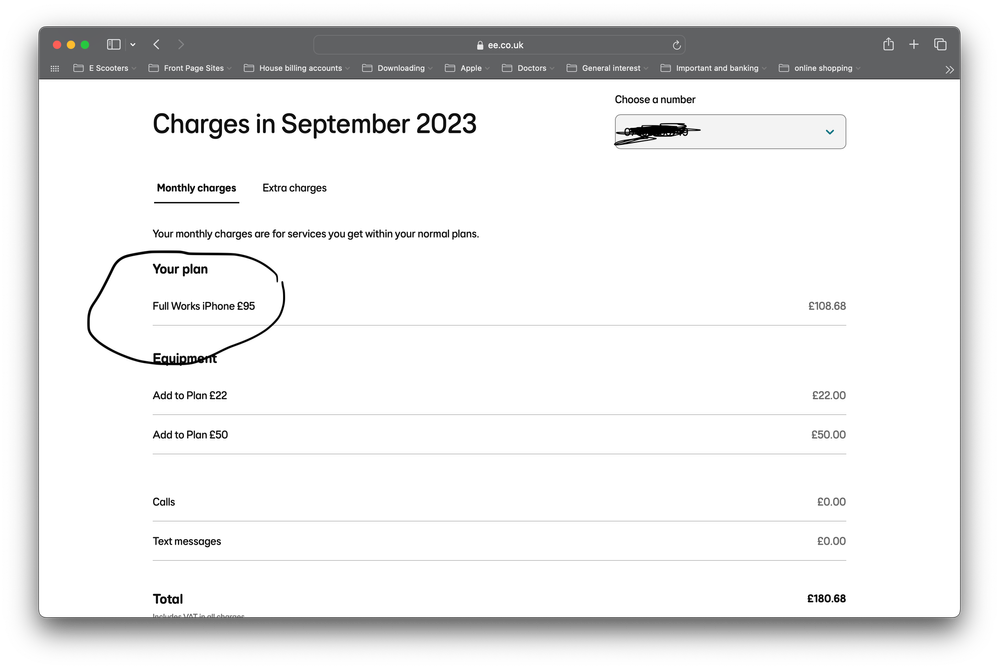Switch to the Extra charges tab
This screenshot has height=669, width=999.
coord(294,188)
